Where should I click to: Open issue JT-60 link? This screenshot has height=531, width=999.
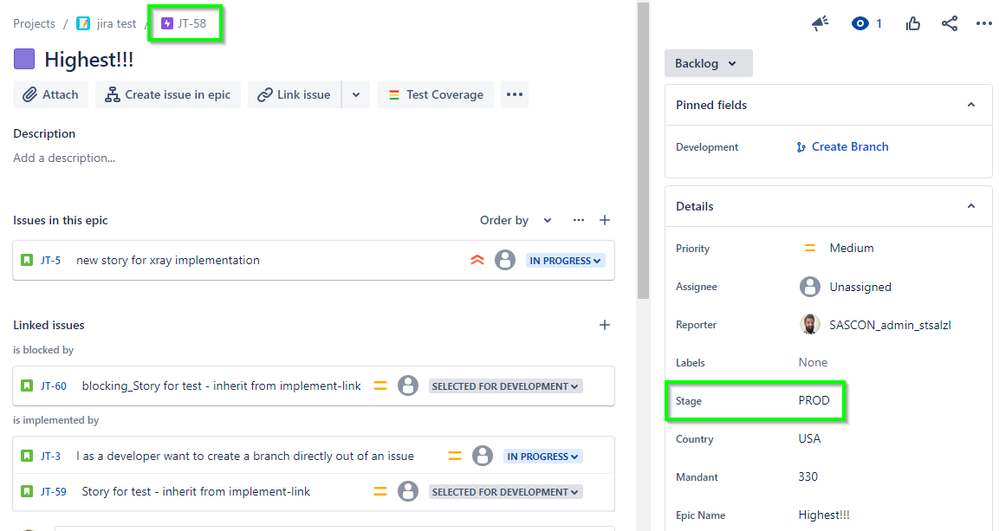coord(54,386)
